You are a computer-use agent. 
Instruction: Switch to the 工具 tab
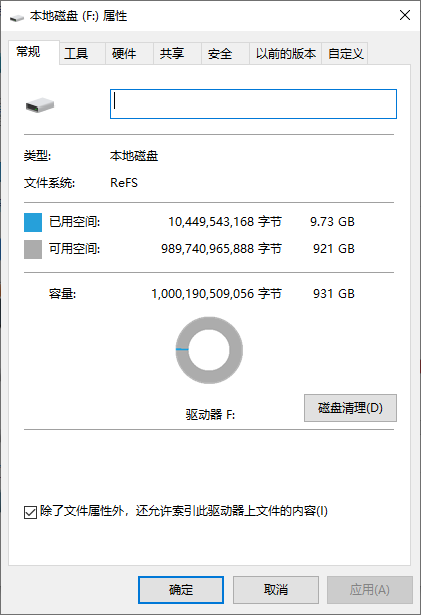click(82, 53)
